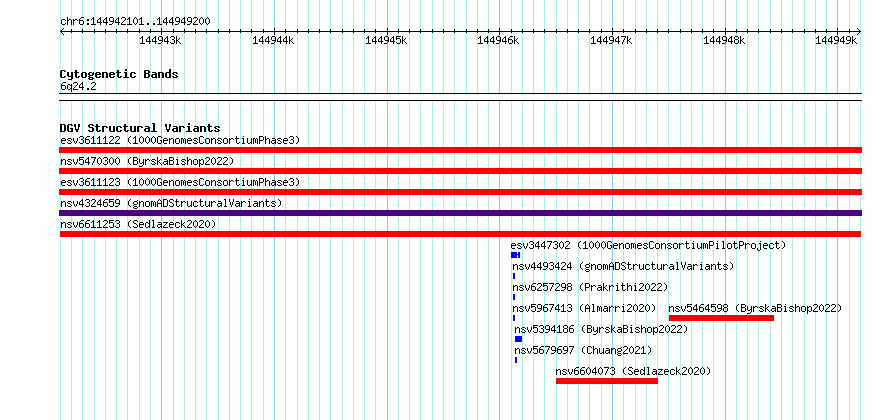Click the blue tick under nsv5967413
The image size is (890, 420).
(x=514, y=318)
